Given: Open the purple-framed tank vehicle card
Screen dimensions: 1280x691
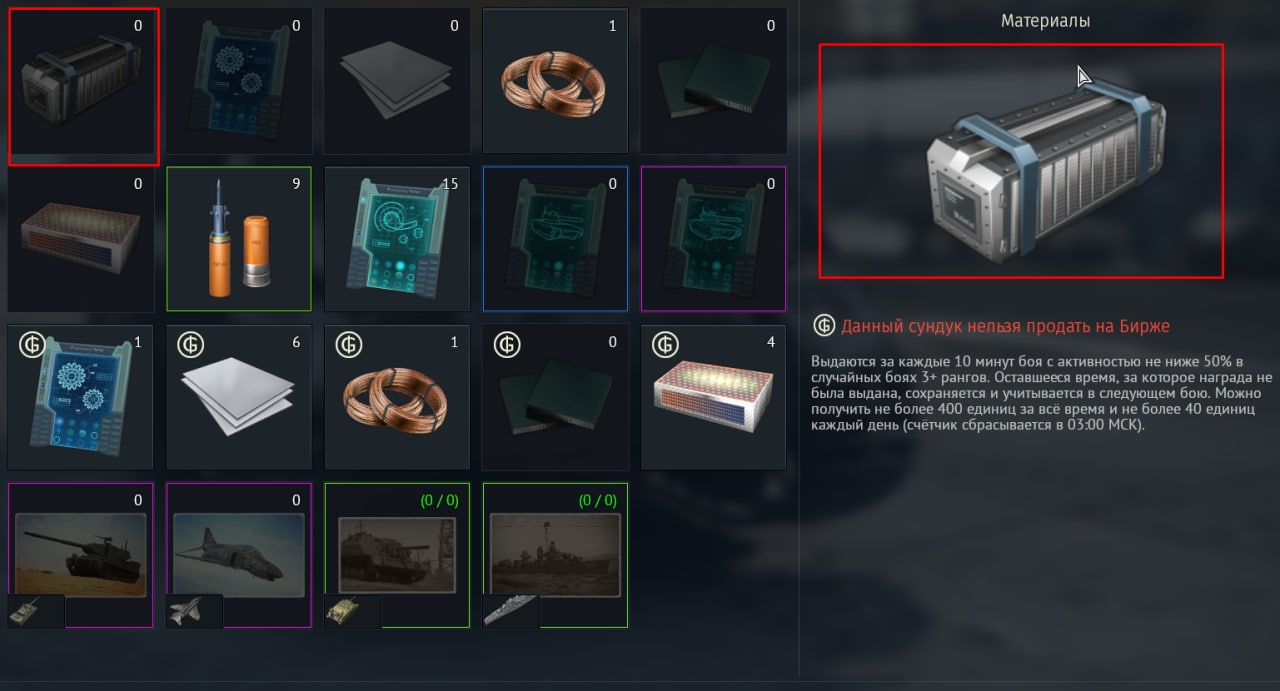Looking at the screenshot, I should (81, 555).
